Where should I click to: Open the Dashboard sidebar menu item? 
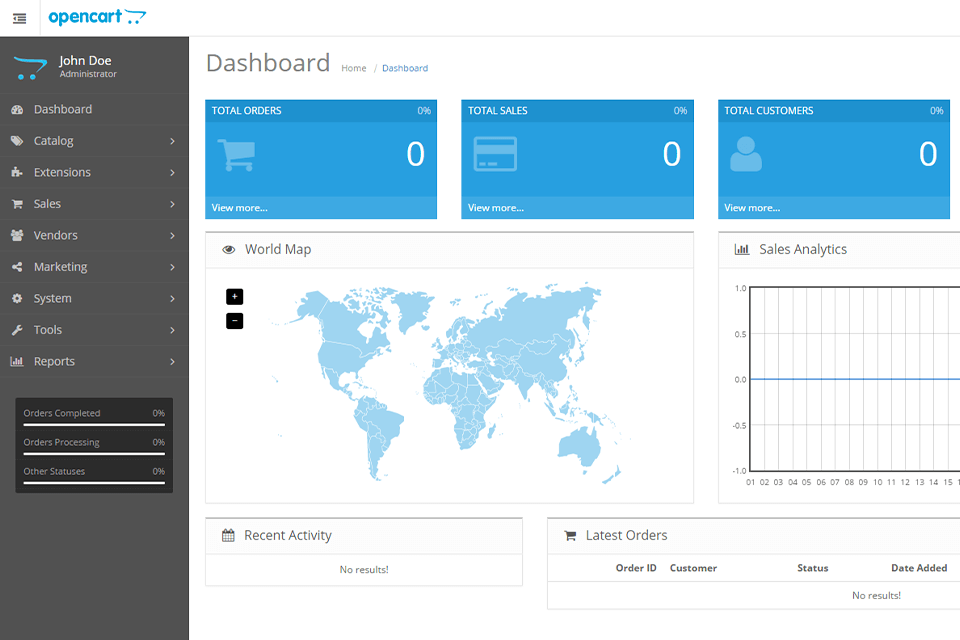[94, 110]
